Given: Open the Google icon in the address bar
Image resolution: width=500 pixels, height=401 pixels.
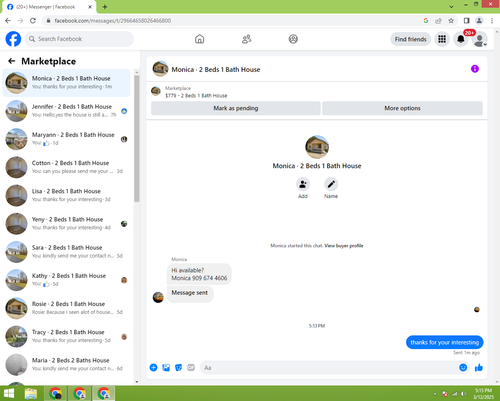Looking at the screenshot, I should (x=426, y=21).
